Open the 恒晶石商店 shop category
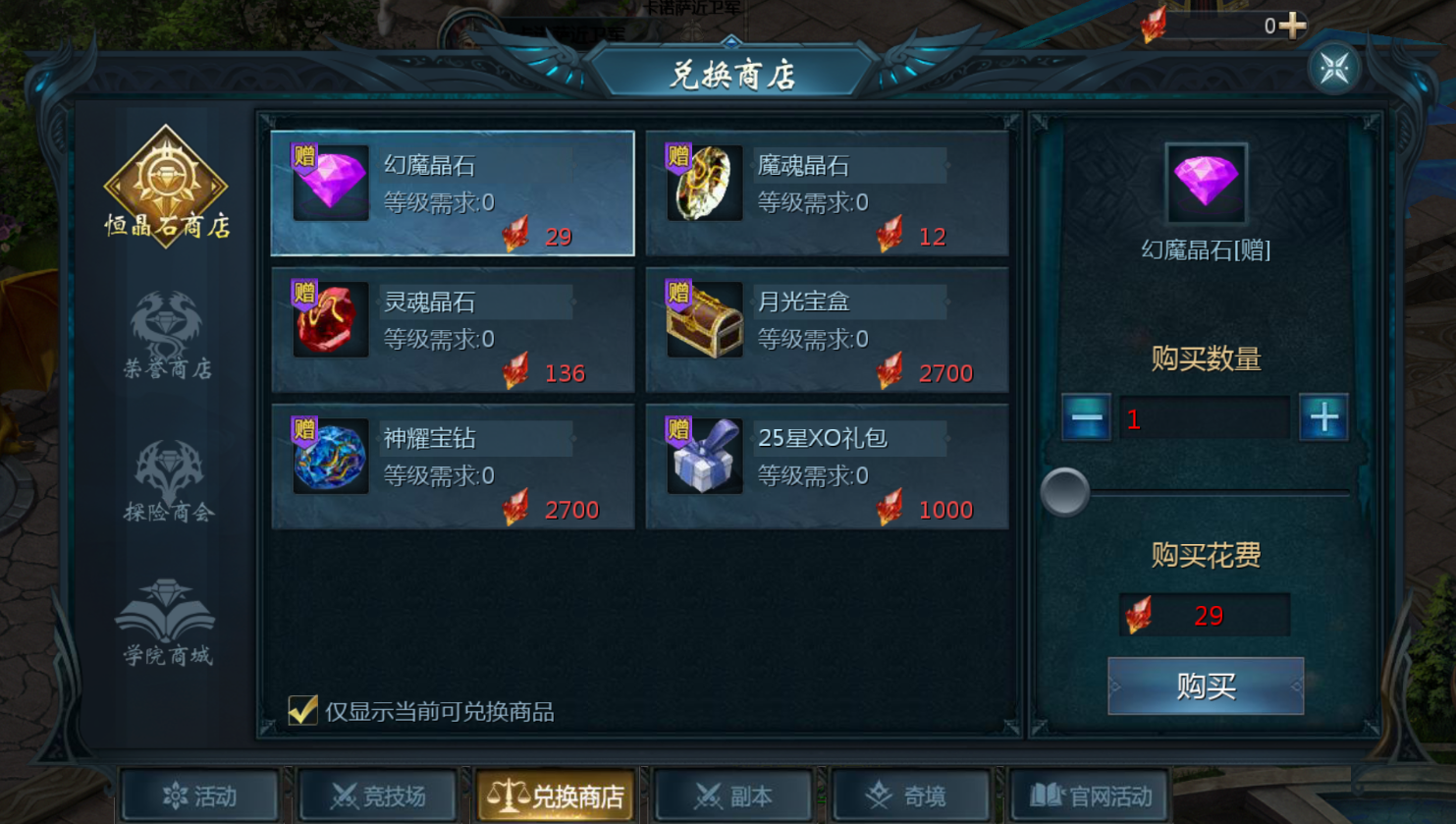The height and width of the screenshot is (824, 1456). click(167, 185)
